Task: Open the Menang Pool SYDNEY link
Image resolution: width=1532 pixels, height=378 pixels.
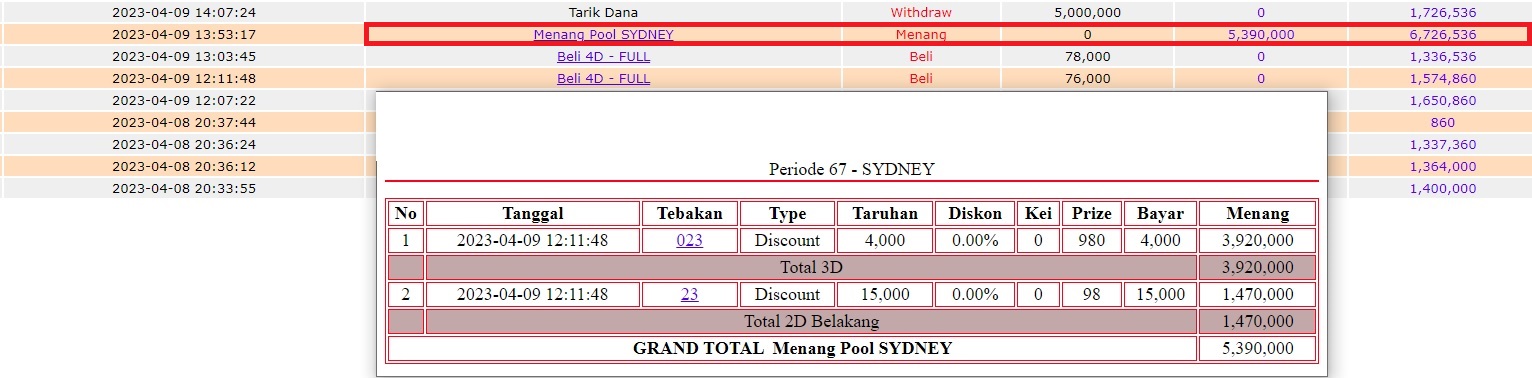Action: [x=603, y=34]
